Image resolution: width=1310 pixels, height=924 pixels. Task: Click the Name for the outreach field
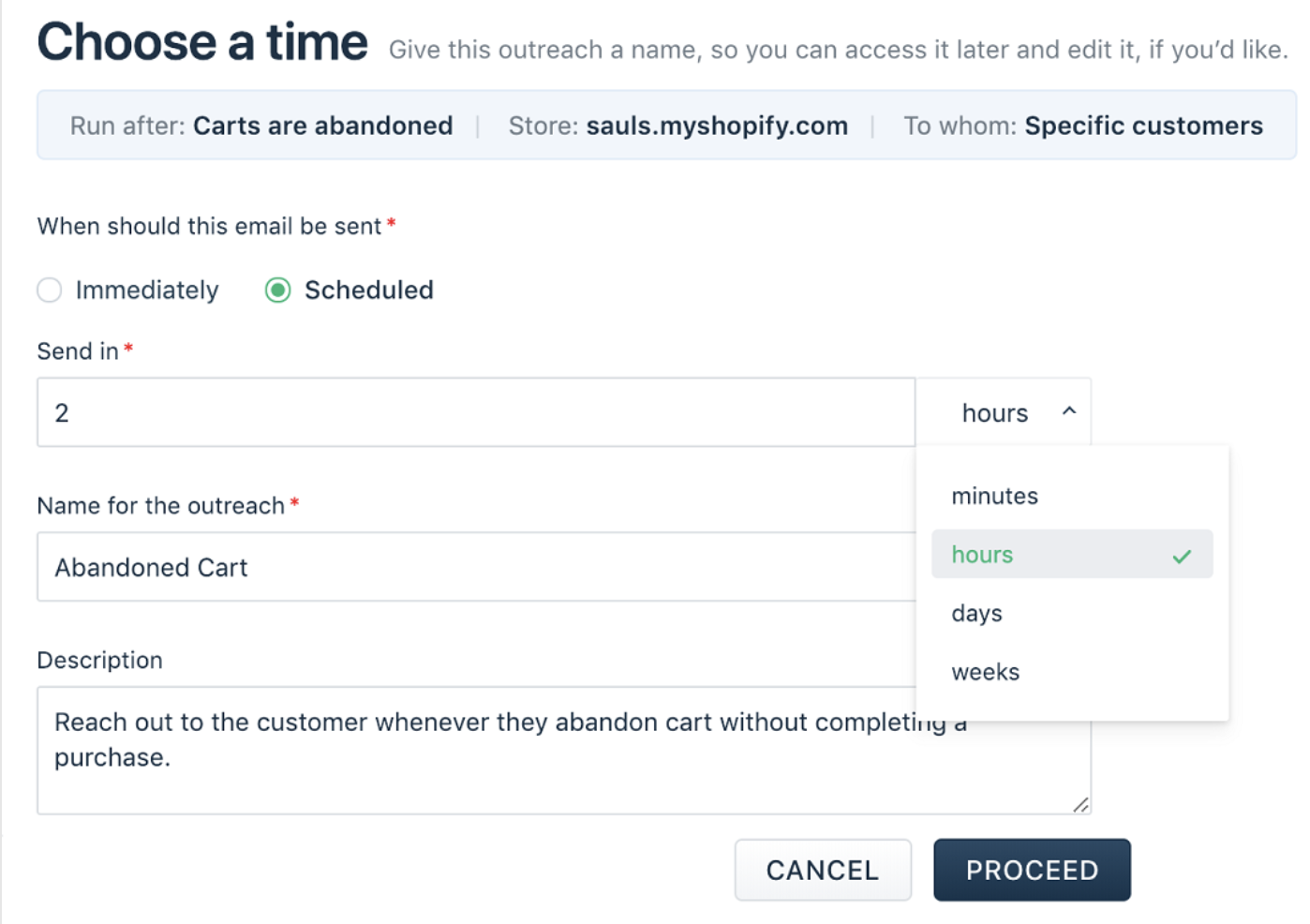coord(476,567)
